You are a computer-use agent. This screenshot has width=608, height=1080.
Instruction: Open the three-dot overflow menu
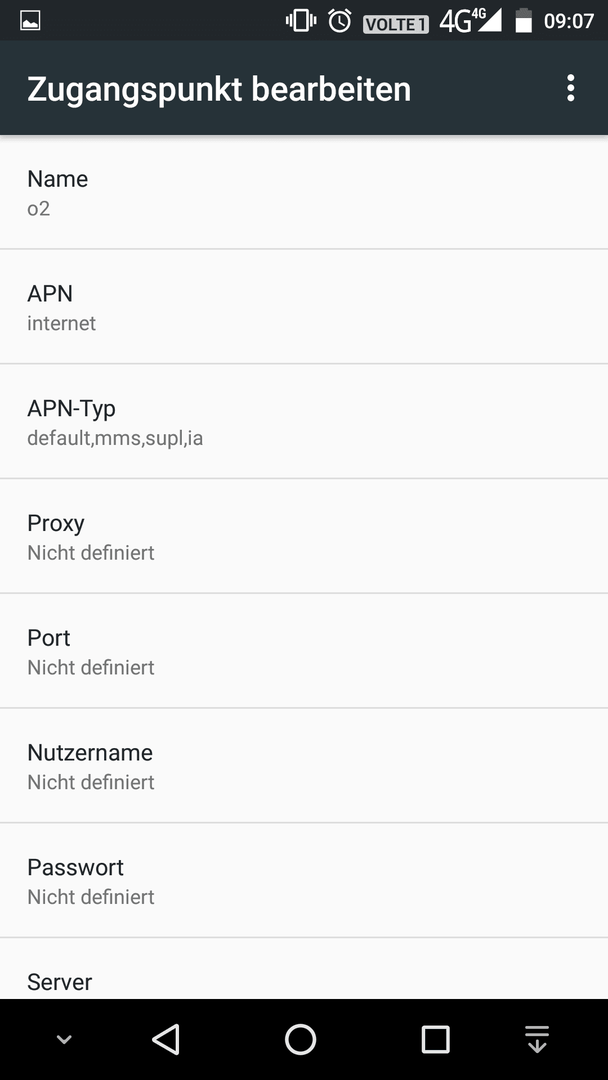(570, 89)
